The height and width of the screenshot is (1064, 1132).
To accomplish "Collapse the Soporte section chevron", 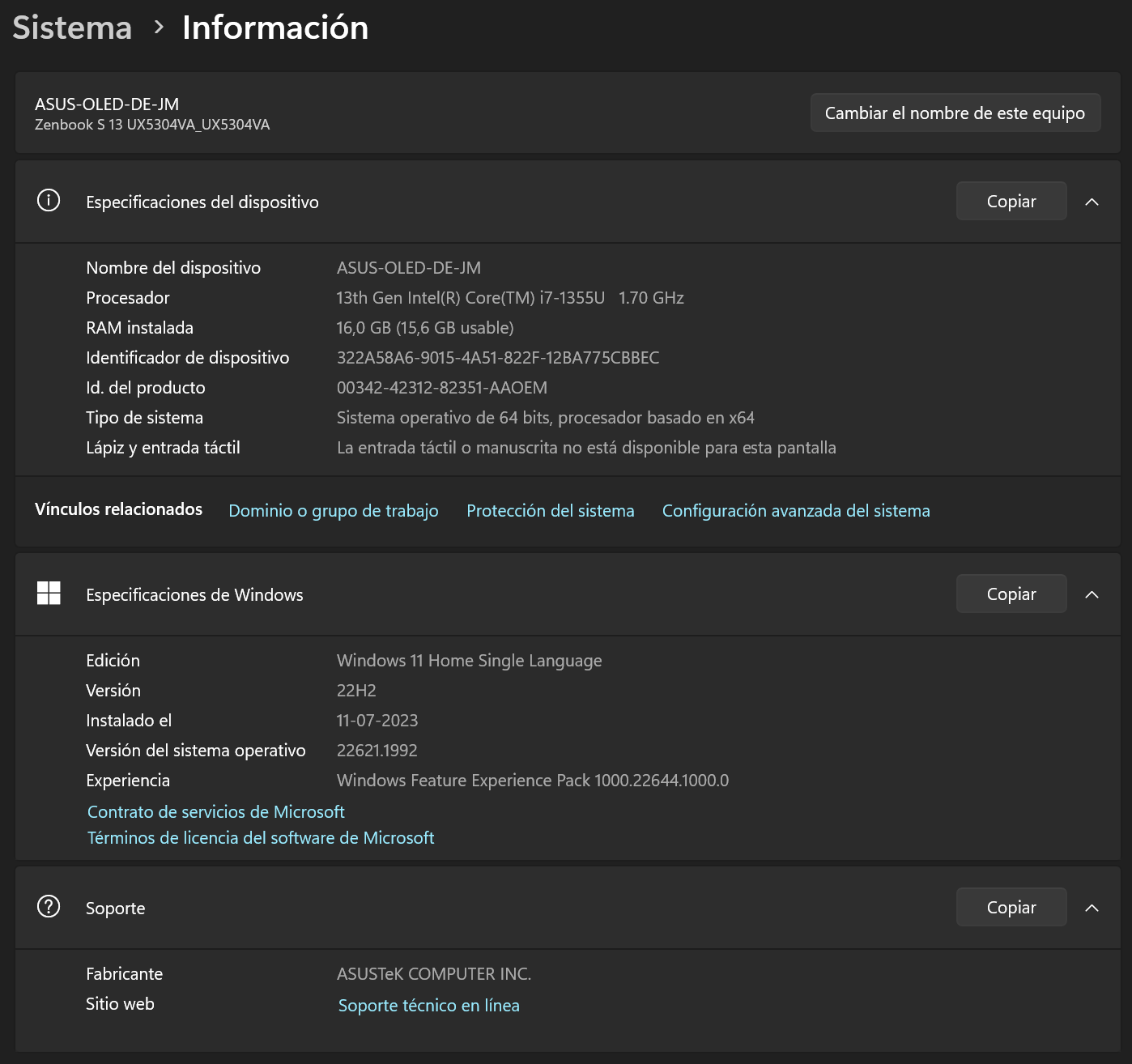I will (1092, 908).
